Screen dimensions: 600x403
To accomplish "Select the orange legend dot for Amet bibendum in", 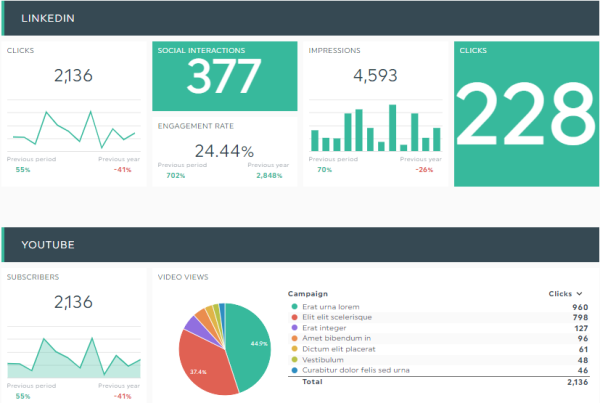I will tap(294, 338).
